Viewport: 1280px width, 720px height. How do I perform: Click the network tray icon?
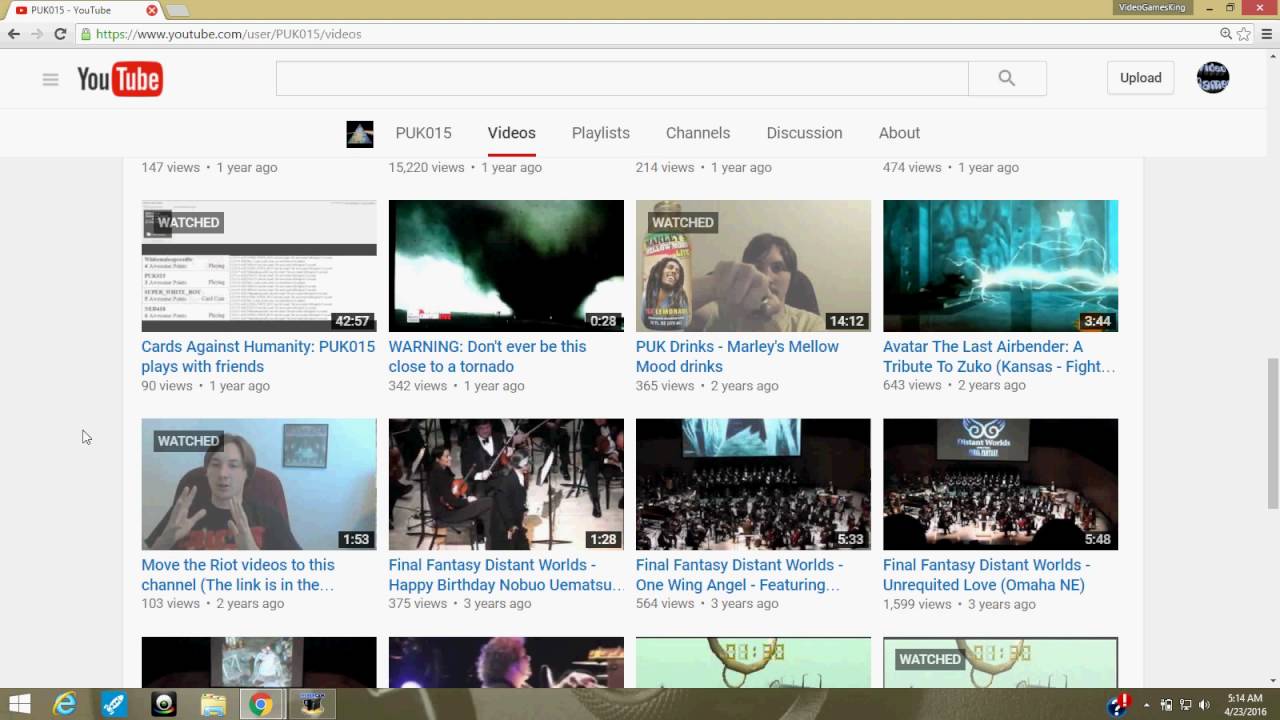(1185, 705)
